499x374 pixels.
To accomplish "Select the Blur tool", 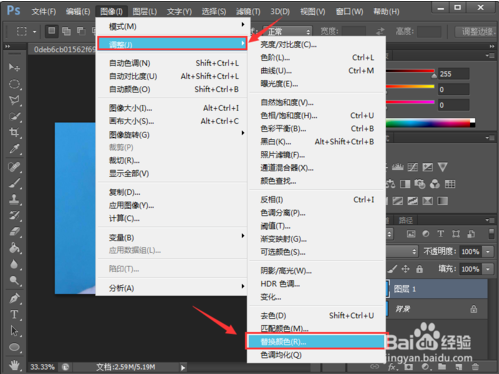I will pyautogui.click(x=14, y=264).
